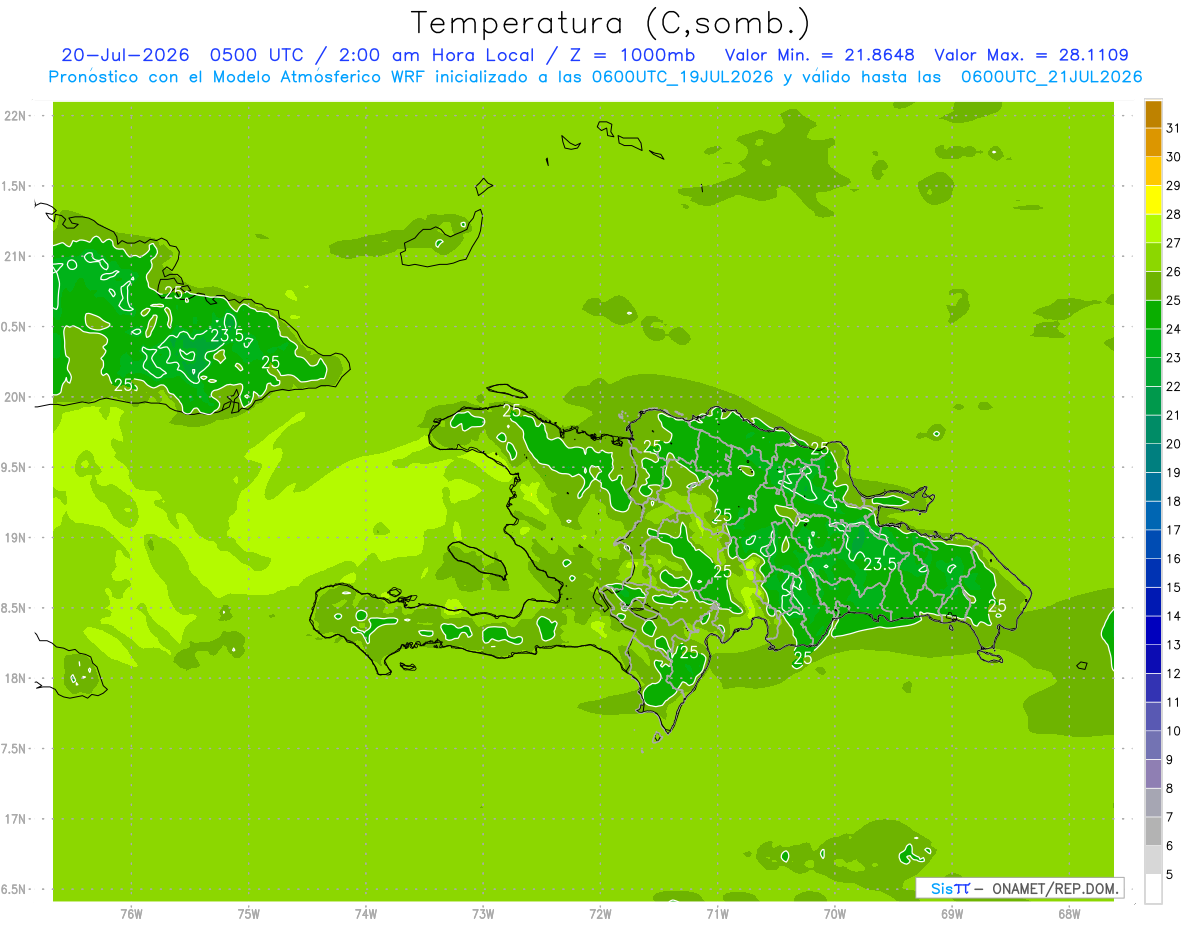Select the '75W' longitude label
Image resolution: width=1200 pixels, height=927 pixels.
coord(249,914)
